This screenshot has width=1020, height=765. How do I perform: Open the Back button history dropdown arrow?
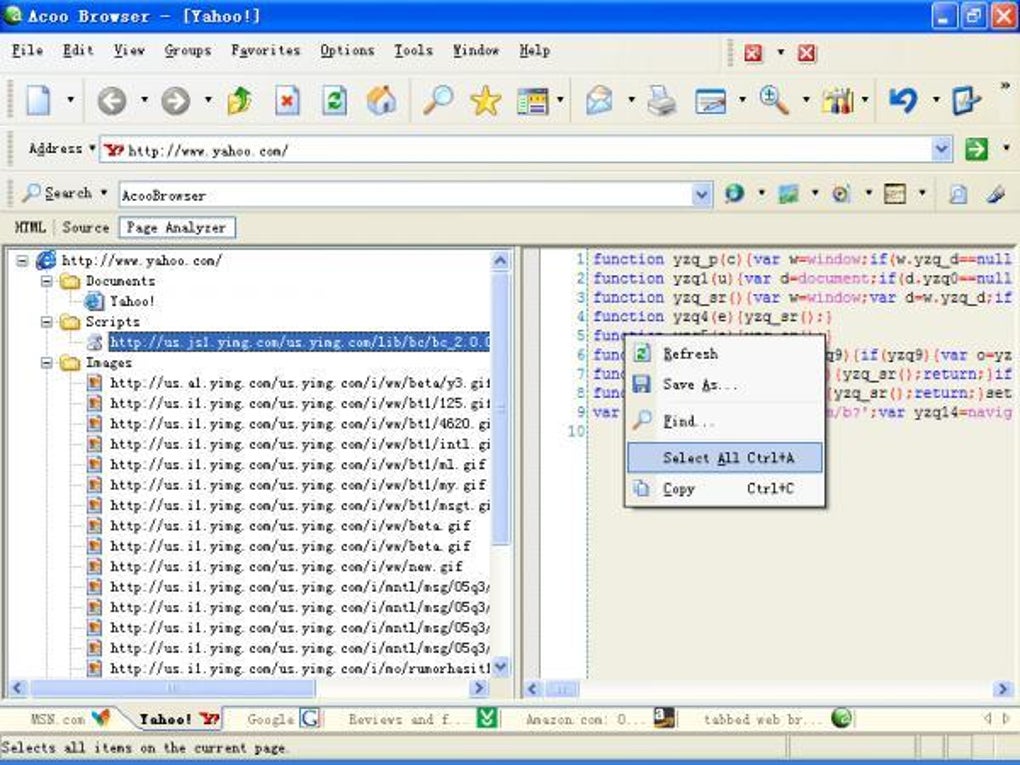144,100
